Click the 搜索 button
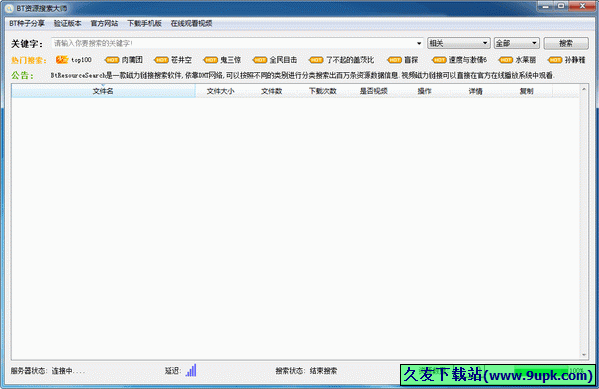 pos(566,43)
